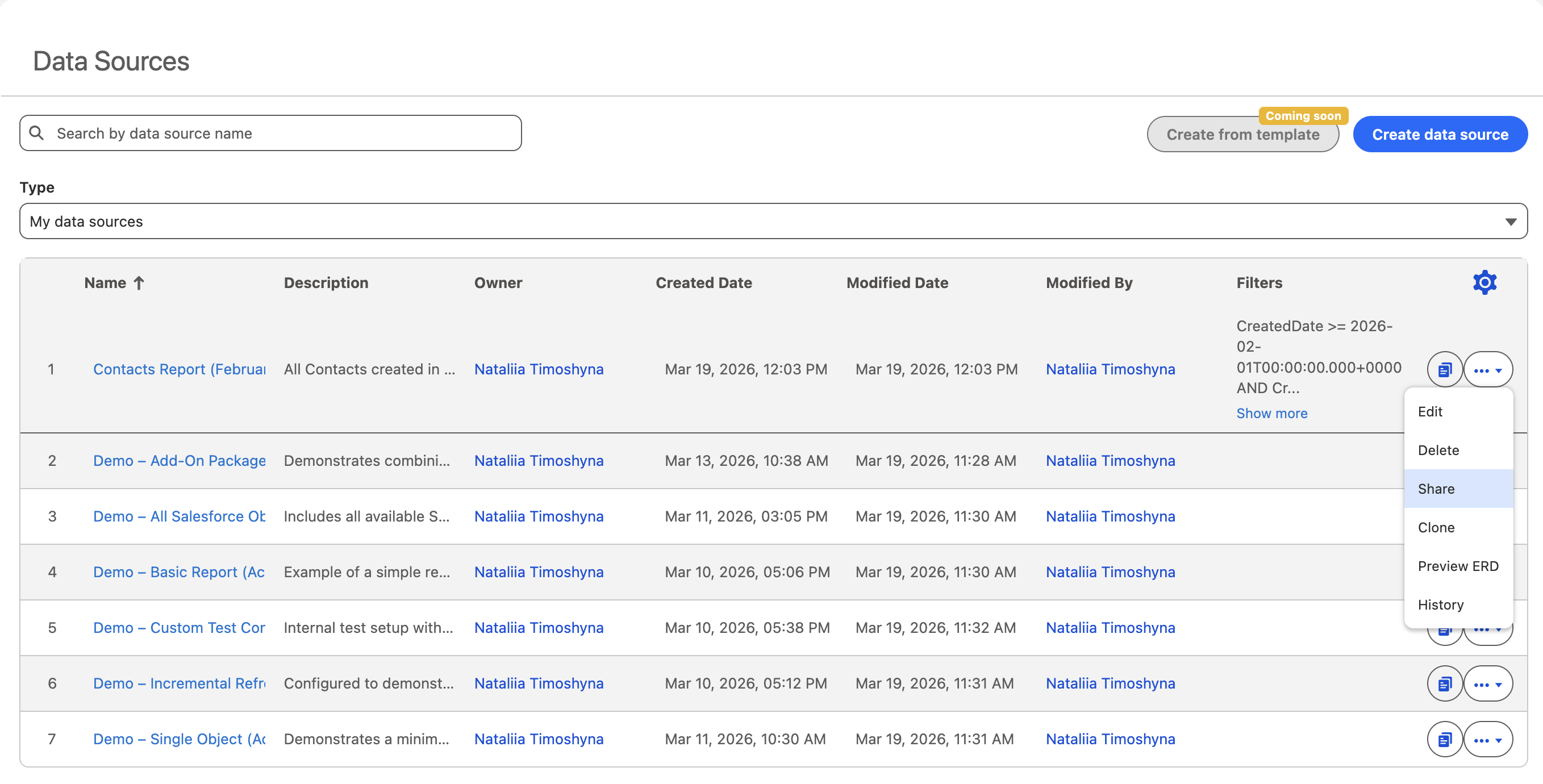The height and width of the screenshot is (784, 1543).
Task: Open the more actions menu for row 6
Action: point(1487,683)
